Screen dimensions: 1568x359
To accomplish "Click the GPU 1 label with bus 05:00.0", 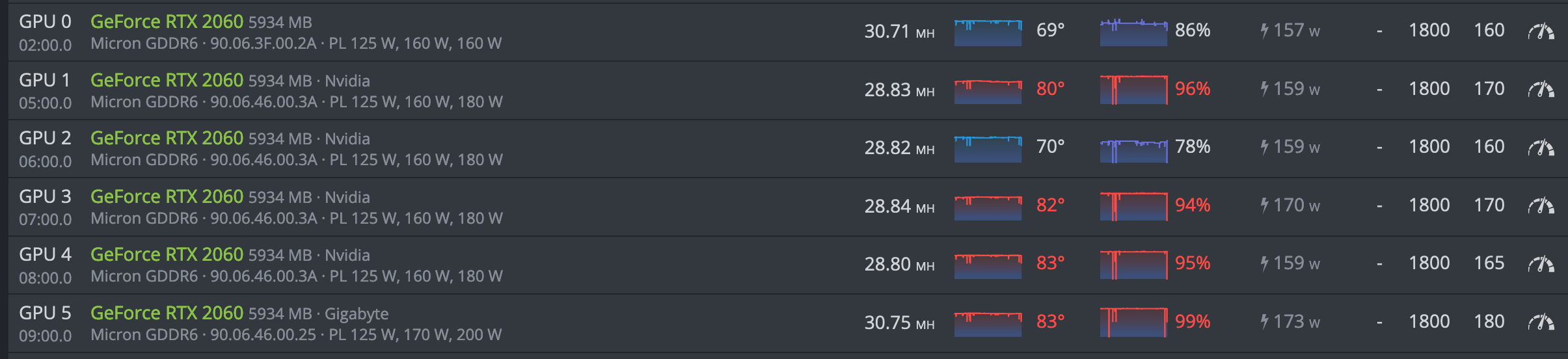I will (45, 80).
